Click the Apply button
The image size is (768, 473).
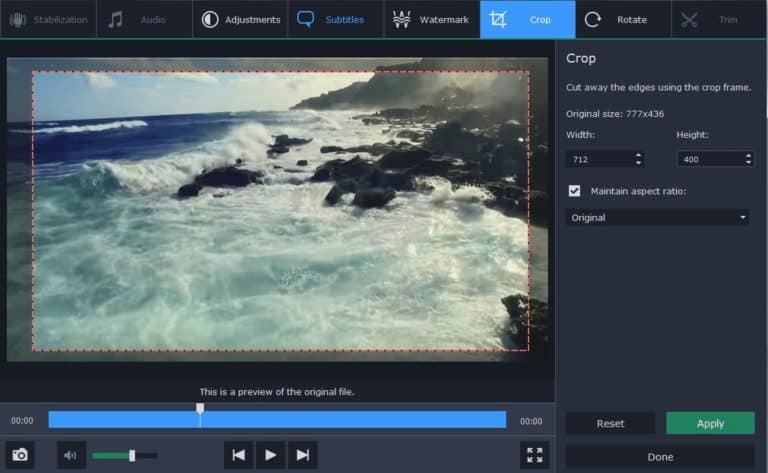point(710,423)
